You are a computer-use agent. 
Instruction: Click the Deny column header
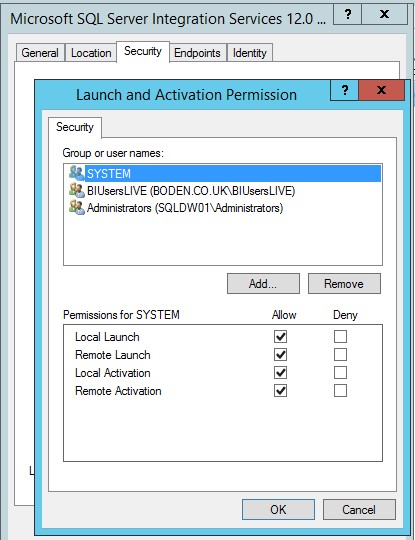point(345,315)
